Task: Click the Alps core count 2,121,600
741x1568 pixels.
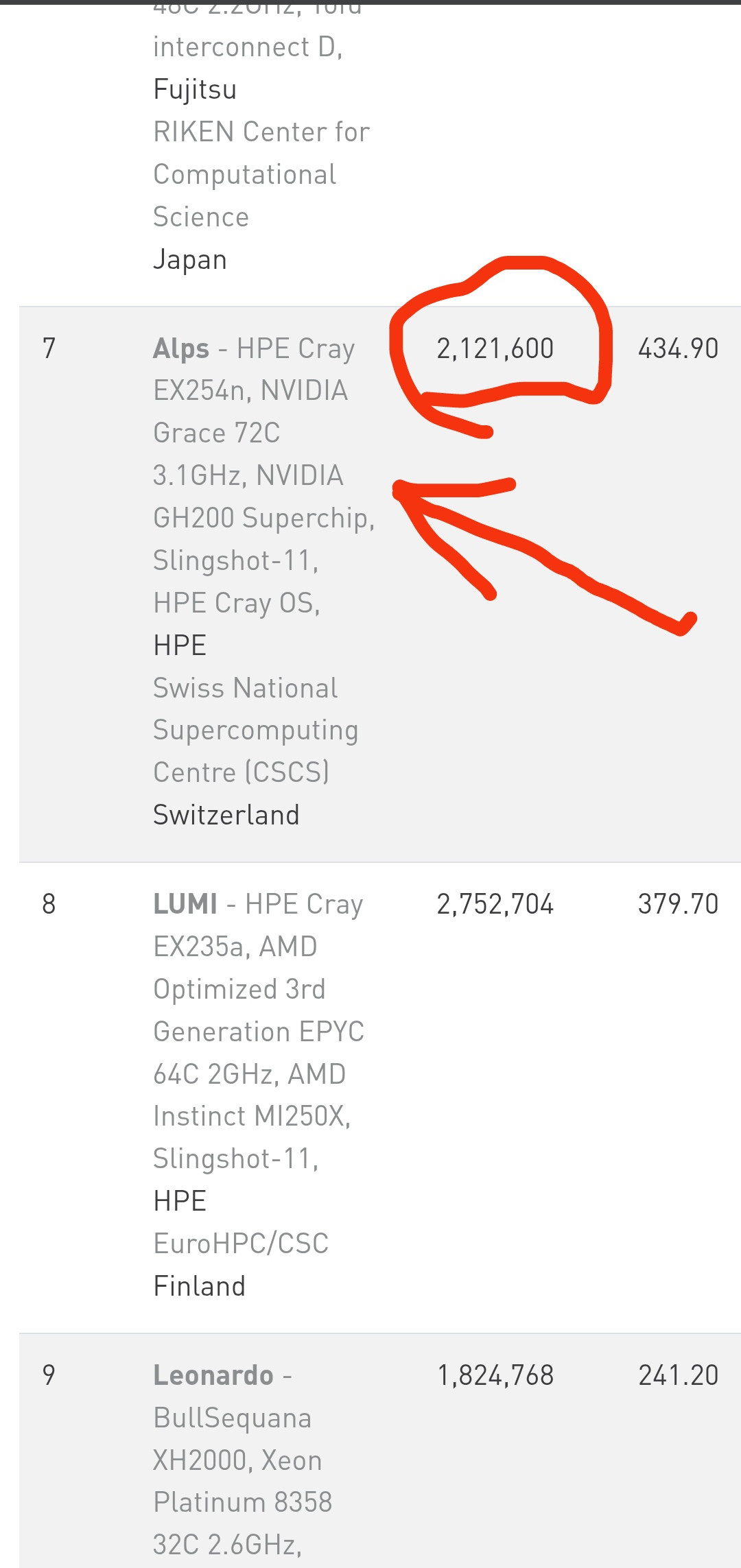Action: tap(495, 348)
